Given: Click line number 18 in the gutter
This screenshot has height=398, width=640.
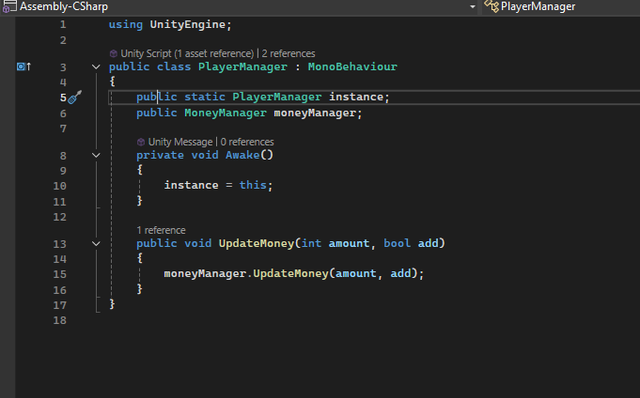Looking at the screenshot, I should [60, 320].
